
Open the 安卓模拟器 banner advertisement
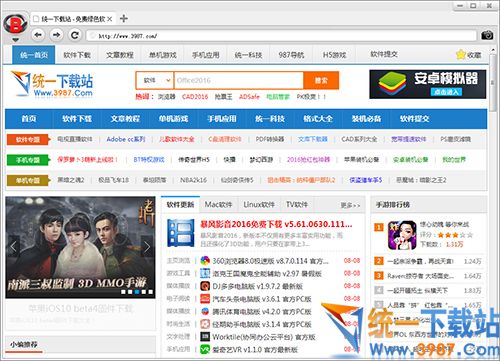[428, 84]
